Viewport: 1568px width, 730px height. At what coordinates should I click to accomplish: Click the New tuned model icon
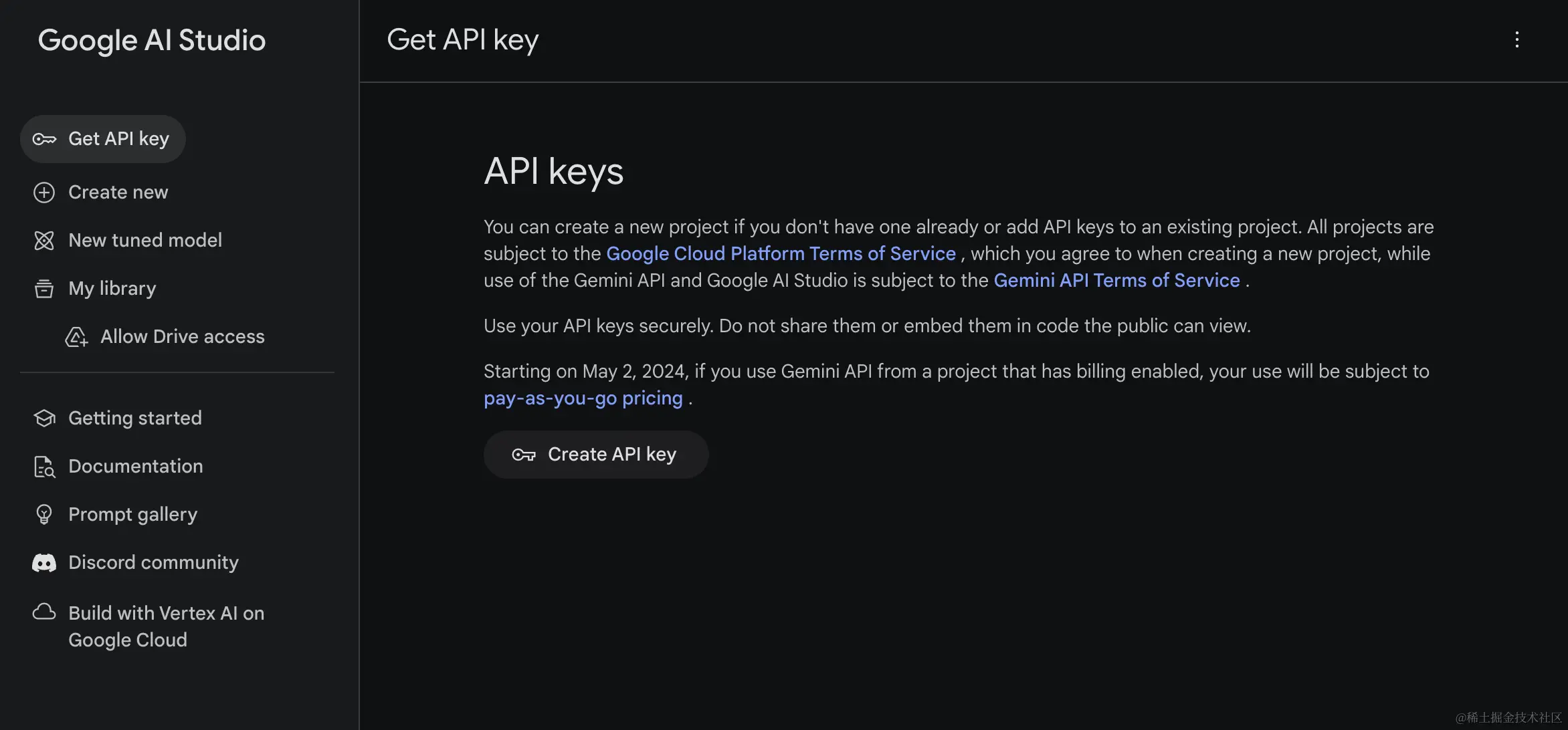(x=44, y=241)
